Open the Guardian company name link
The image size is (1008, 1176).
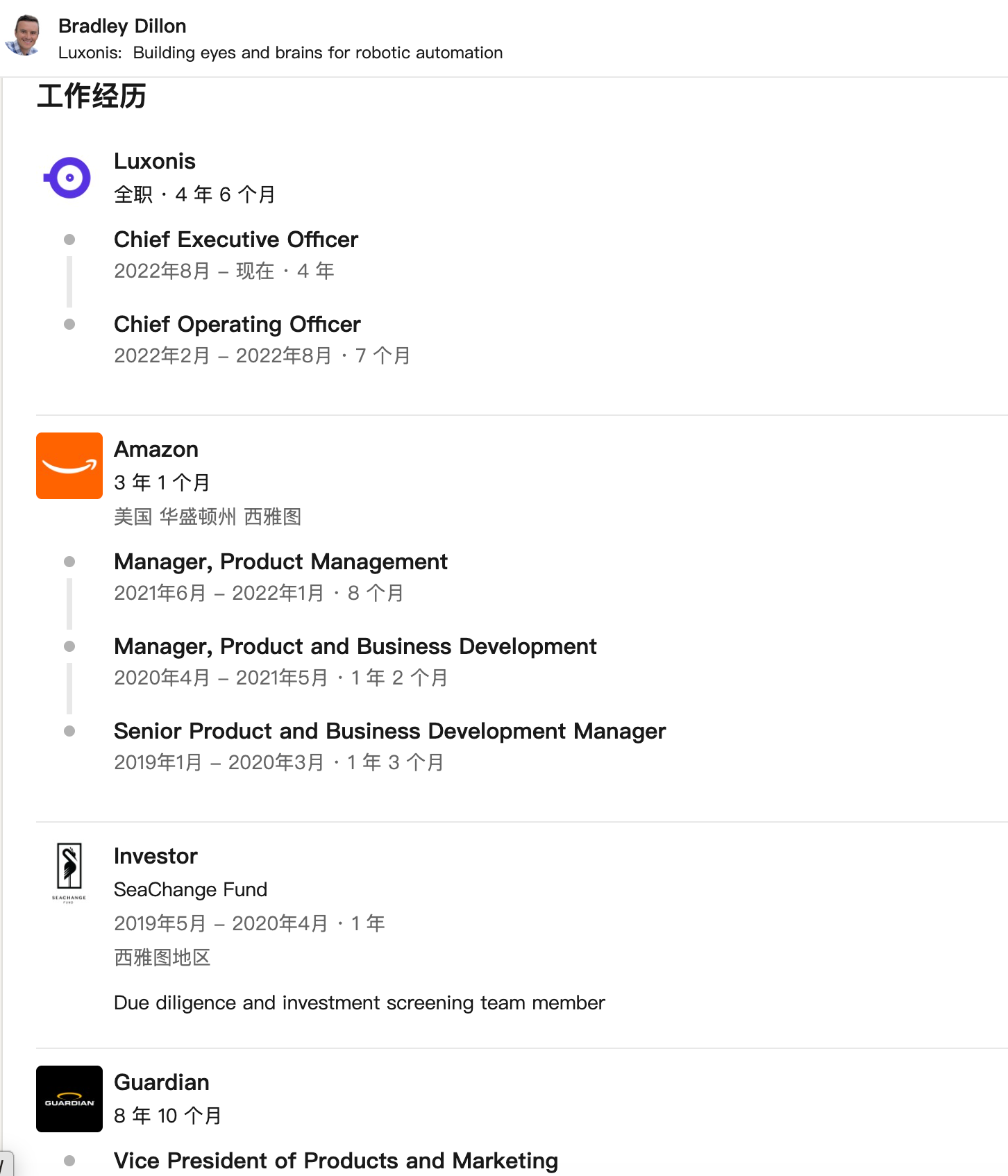[x=162, y=1082]
